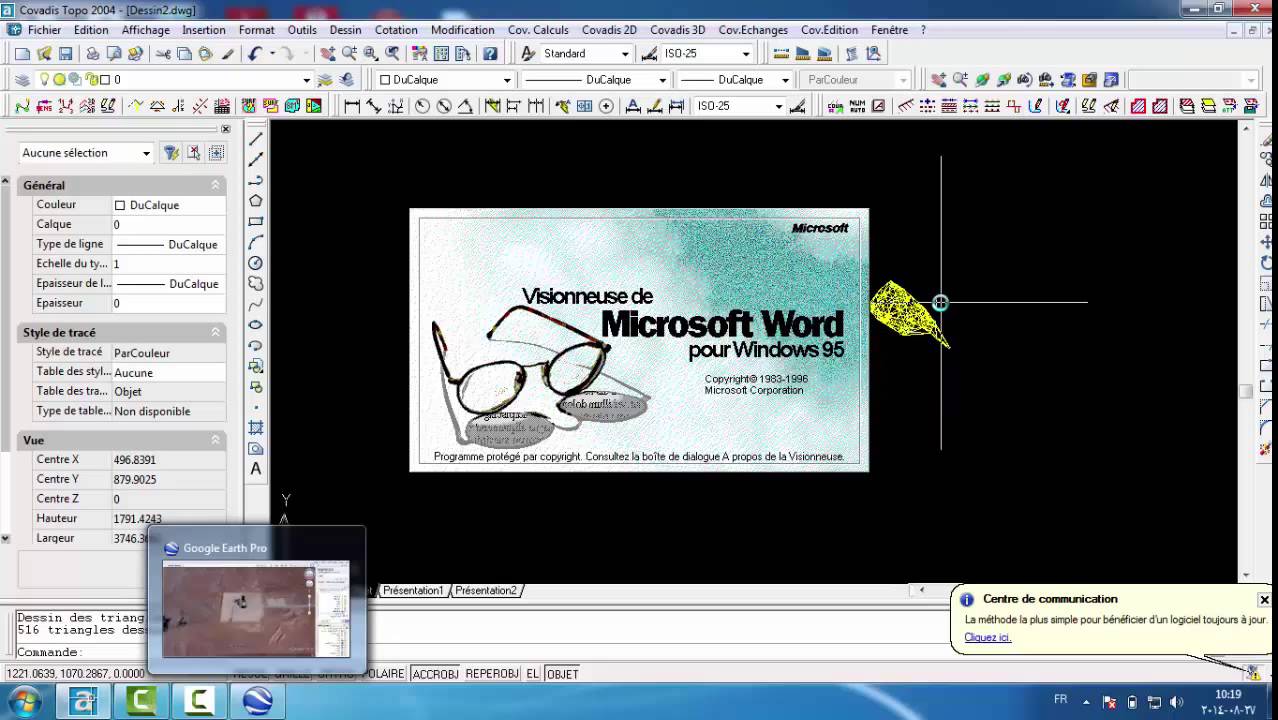Toggle ACCROBJ object snap in status bar

[x=436, y=674]
